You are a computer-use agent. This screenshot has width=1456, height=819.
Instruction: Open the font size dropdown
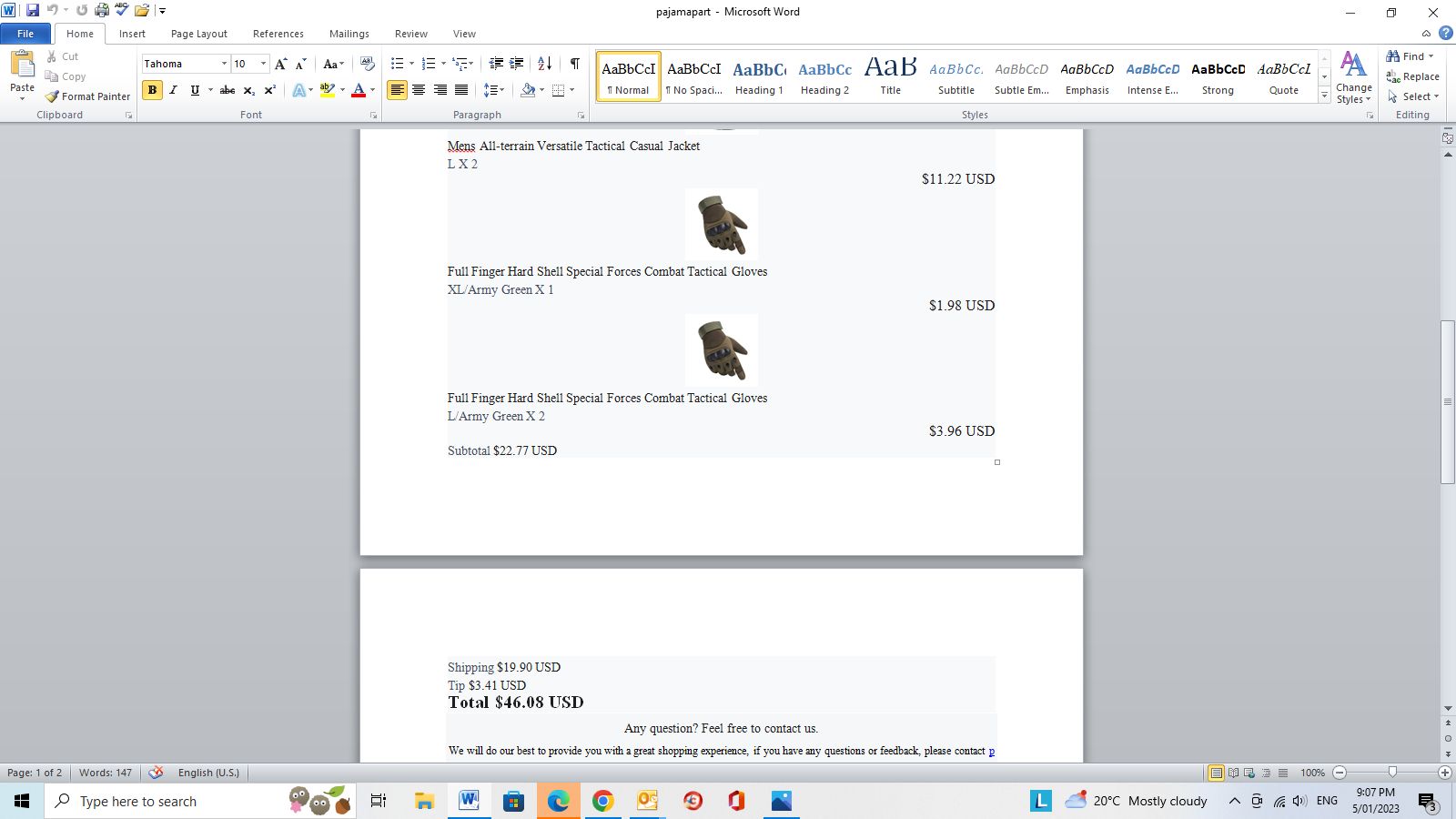[x=264, y=64]
